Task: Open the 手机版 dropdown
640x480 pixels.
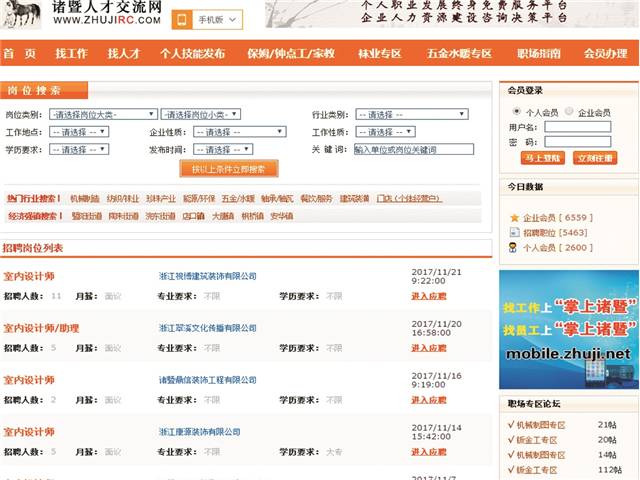Action: 218,20
